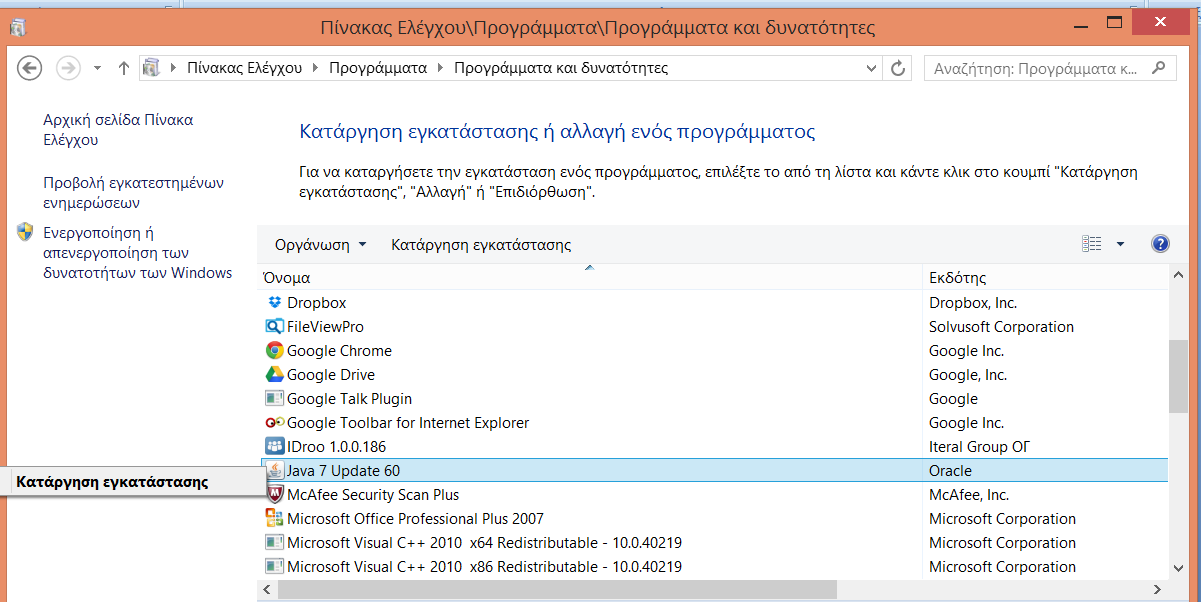Select the Google Talk Plugin icon
Viewport: 1201px width, 602px height.
(x=274, y=398)
